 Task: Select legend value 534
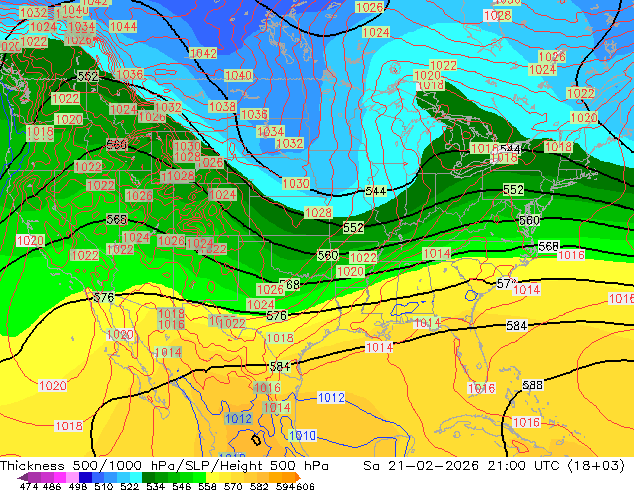[155, 486]
